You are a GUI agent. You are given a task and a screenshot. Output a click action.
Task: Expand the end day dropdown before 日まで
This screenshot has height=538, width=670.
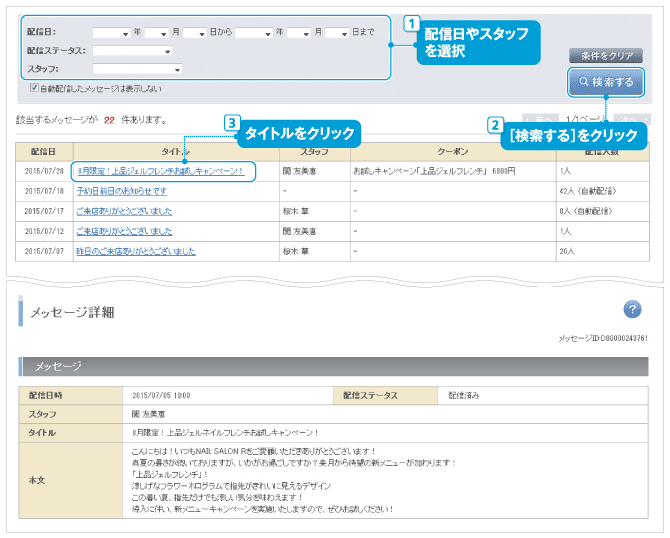coord(337,33)
